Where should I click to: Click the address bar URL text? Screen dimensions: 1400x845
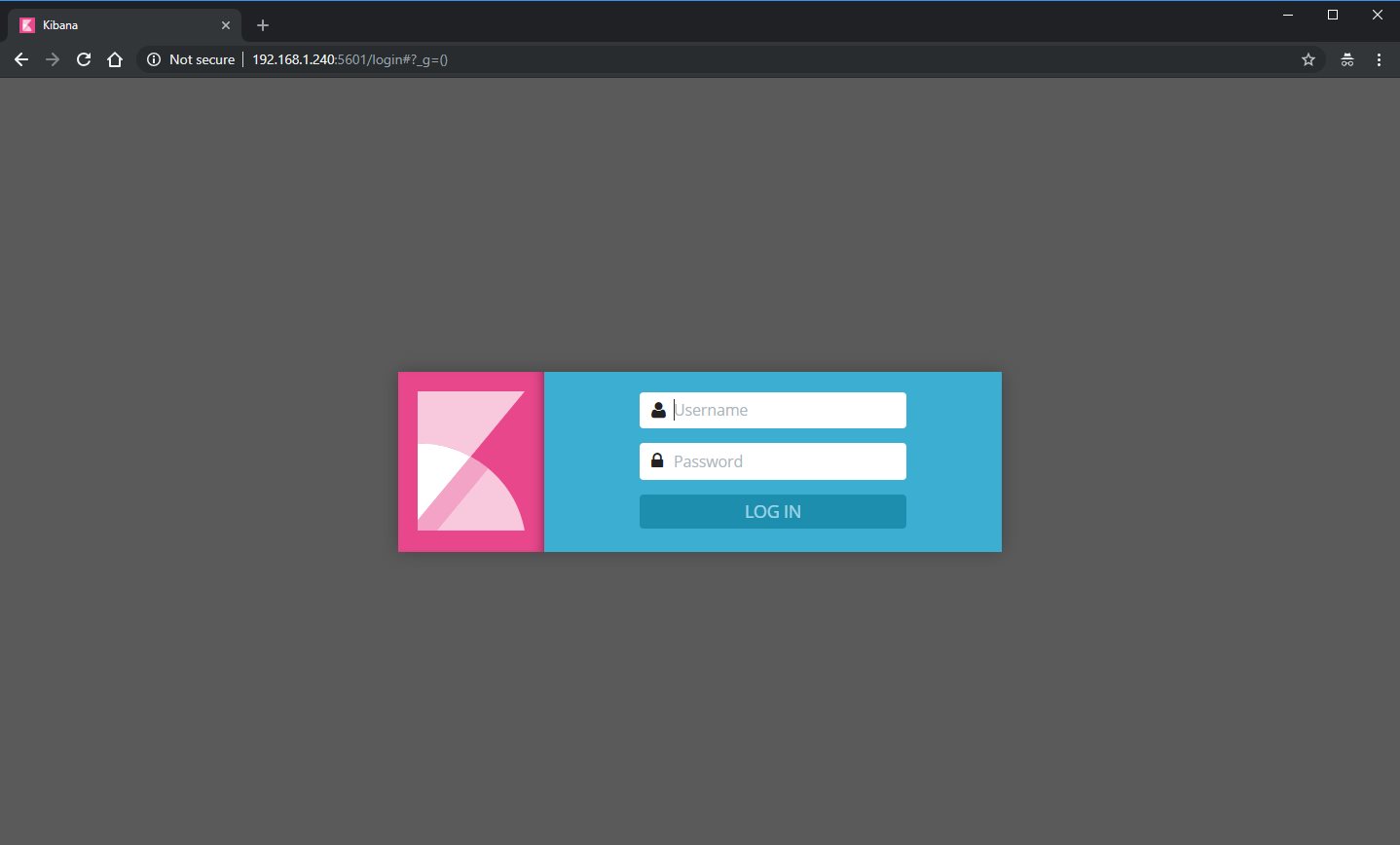tap(350, 59)
